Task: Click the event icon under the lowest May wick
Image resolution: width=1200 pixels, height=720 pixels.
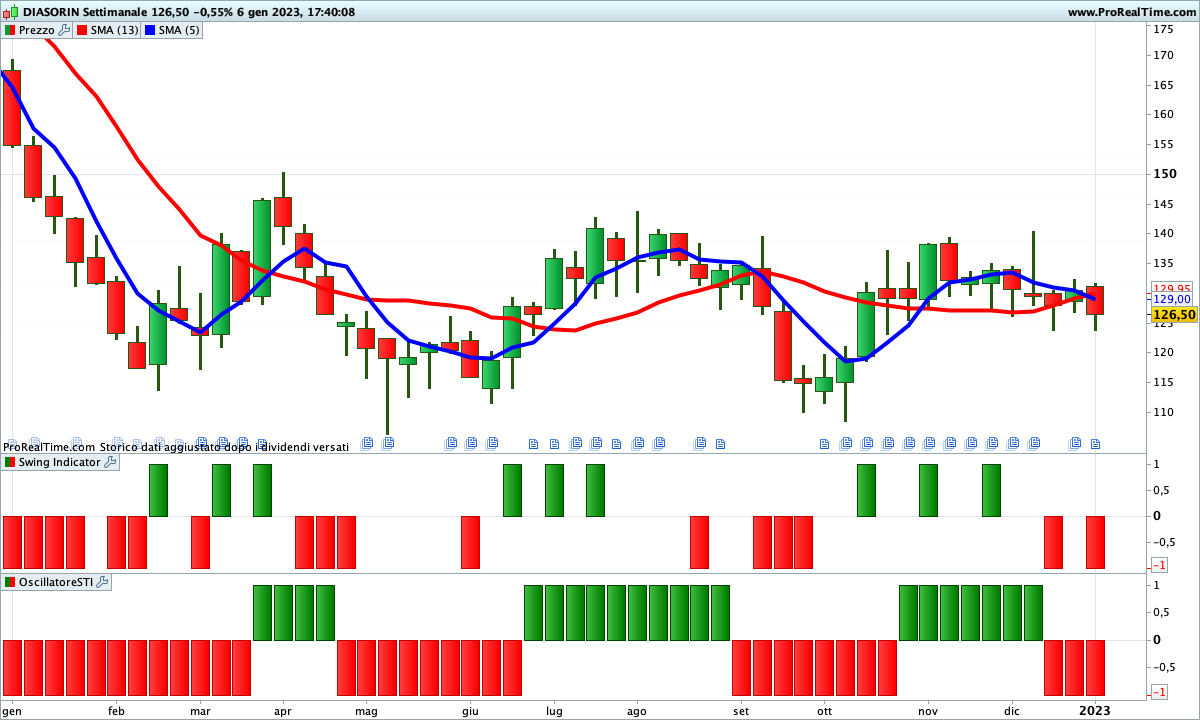Action: click(388, 442)
